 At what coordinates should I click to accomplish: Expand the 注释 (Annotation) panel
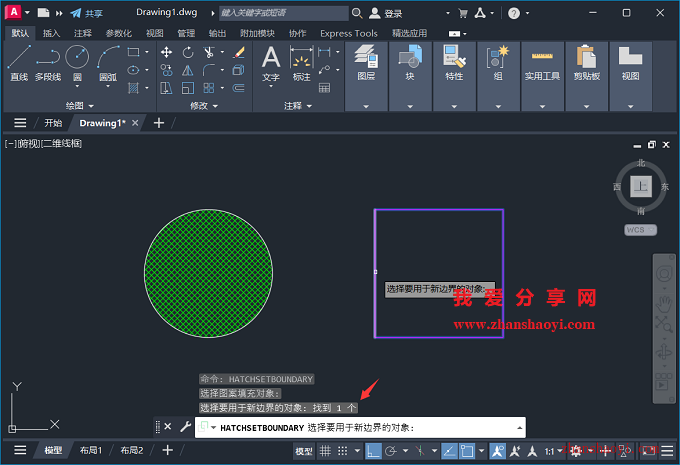(298, 105)
